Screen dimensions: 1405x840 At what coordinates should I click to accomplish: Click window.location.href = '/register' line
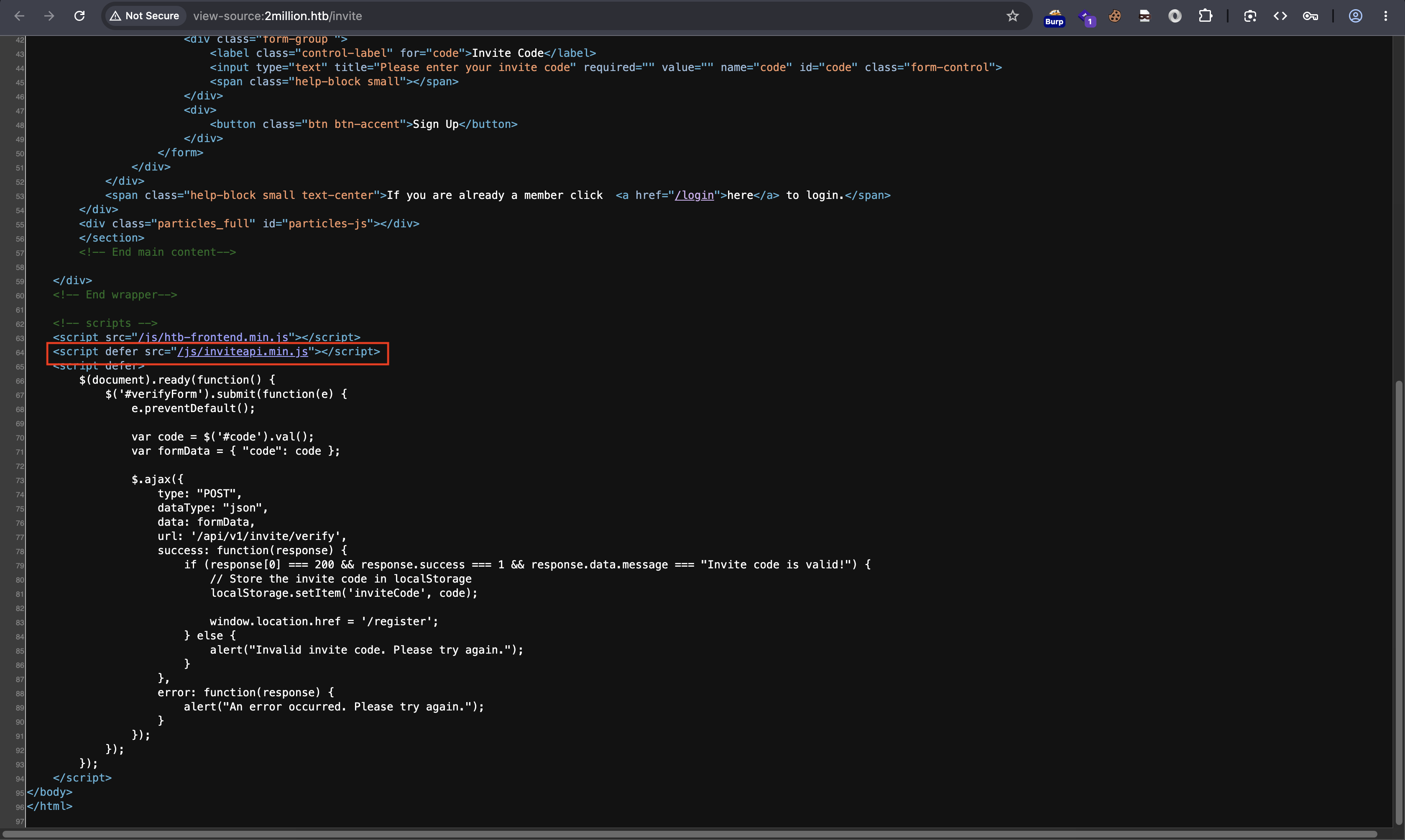pos(324,621)
